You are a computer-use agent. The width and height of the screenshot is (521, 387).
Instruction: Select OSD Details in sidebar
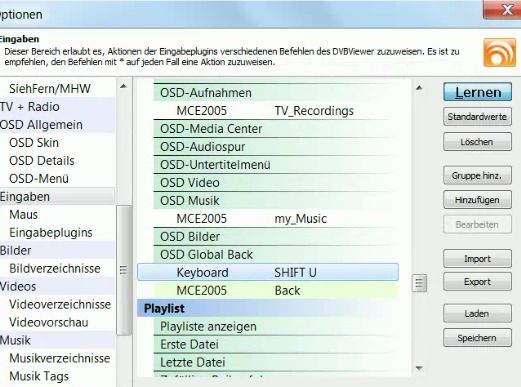[x=42, y=161]
